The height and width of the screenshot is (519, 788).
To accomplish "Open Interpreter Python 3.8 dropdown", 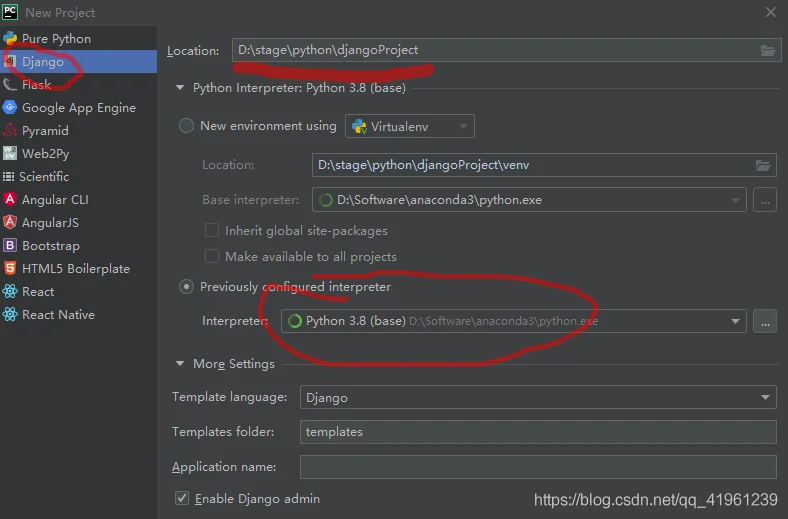I will [x=514, y=321].
